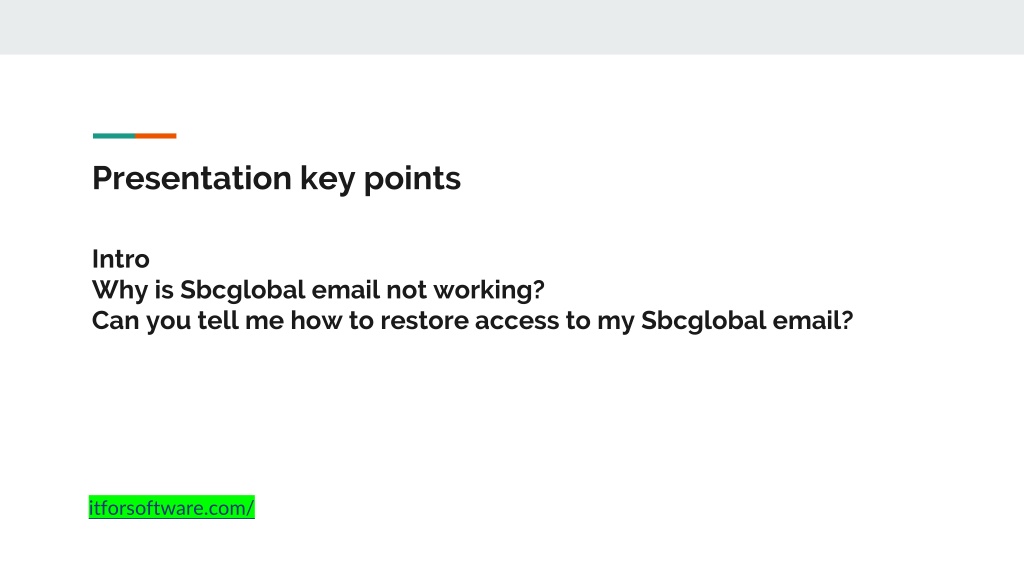Click the word 'Why' in the second line
Viewport: 1024px width, 576px height.
coord(120,290)
